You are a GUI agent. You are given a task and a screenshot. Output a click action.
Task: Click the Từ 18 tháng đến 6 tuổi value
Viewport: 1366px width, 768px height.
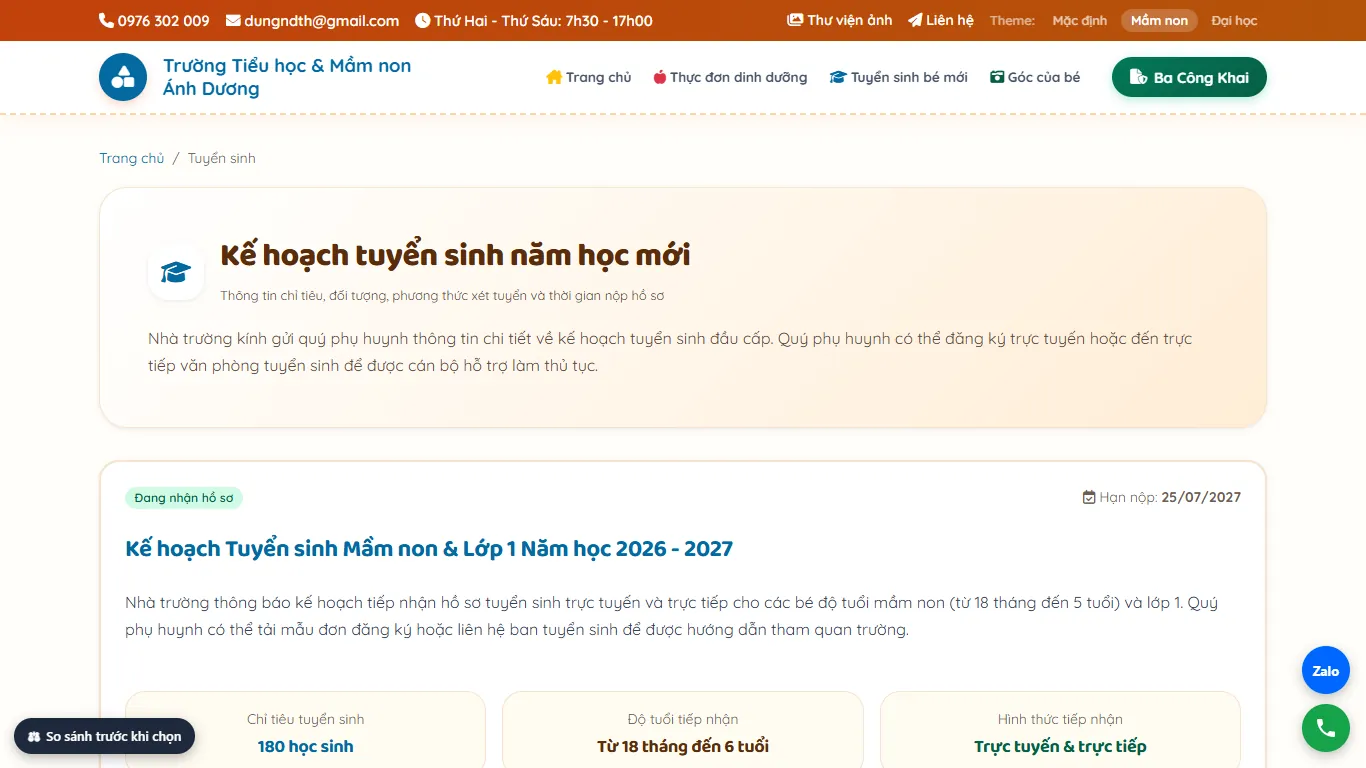tap(683, 746)
